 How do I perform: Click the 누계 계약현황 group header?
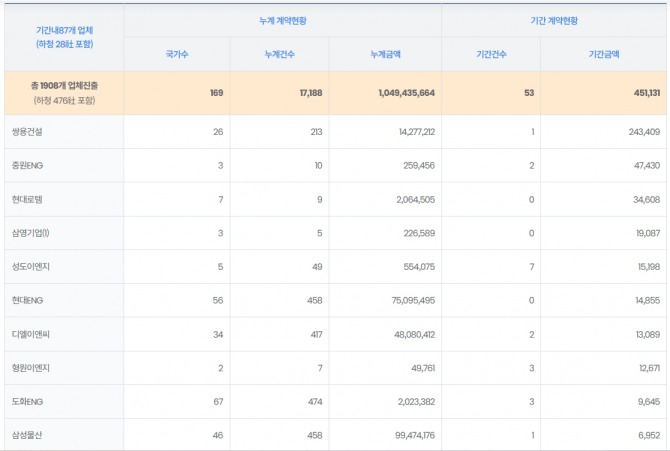click(281, 20)
